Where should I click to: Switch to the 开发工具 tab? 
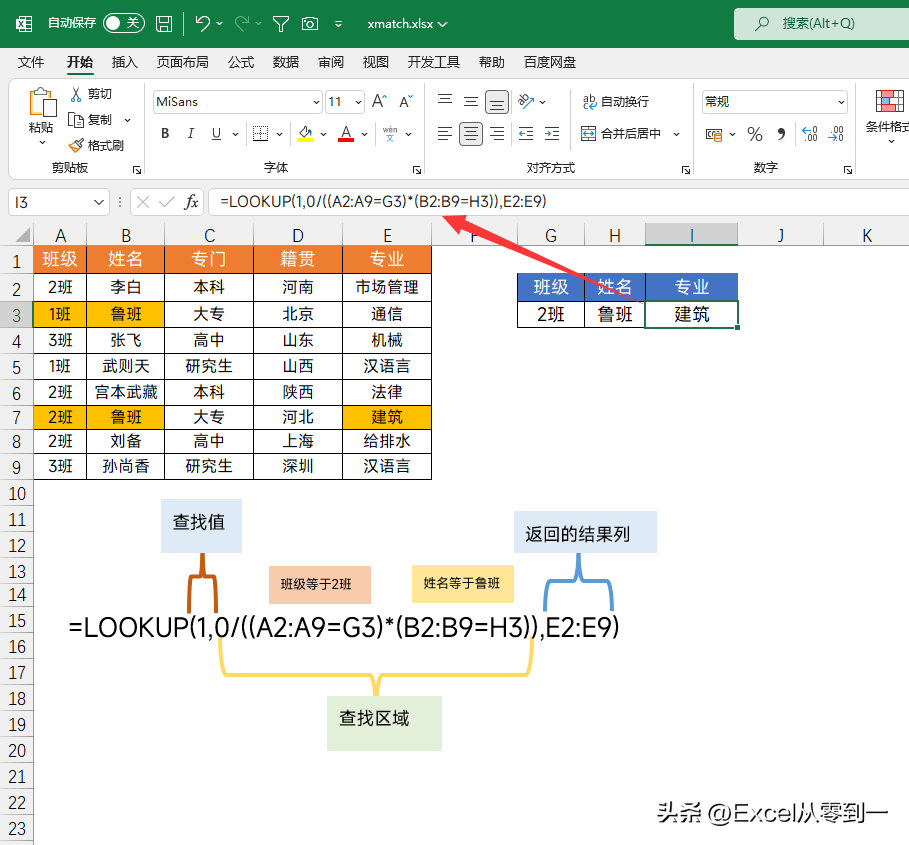pyautogui.click(x=434, y=62)
